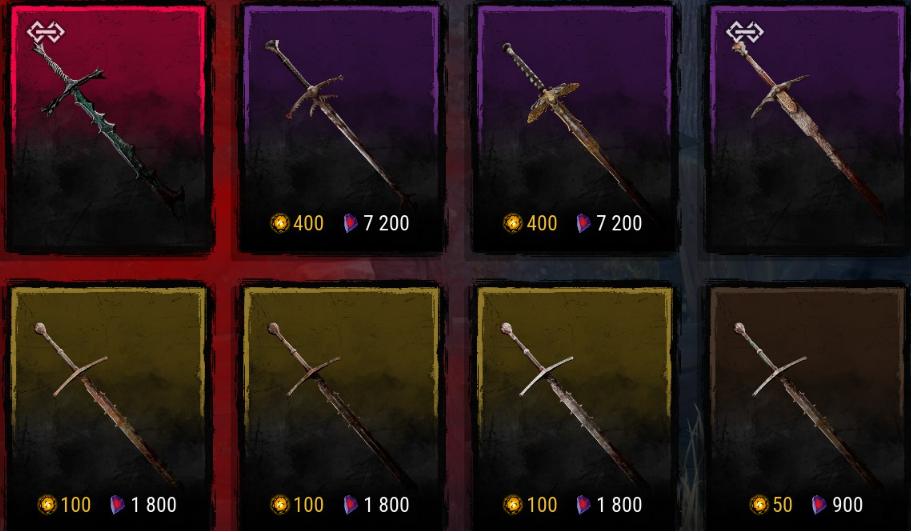Click linked-set icon on red thorned sword card
Screen dimensions: 911x531
pos(45,31)
